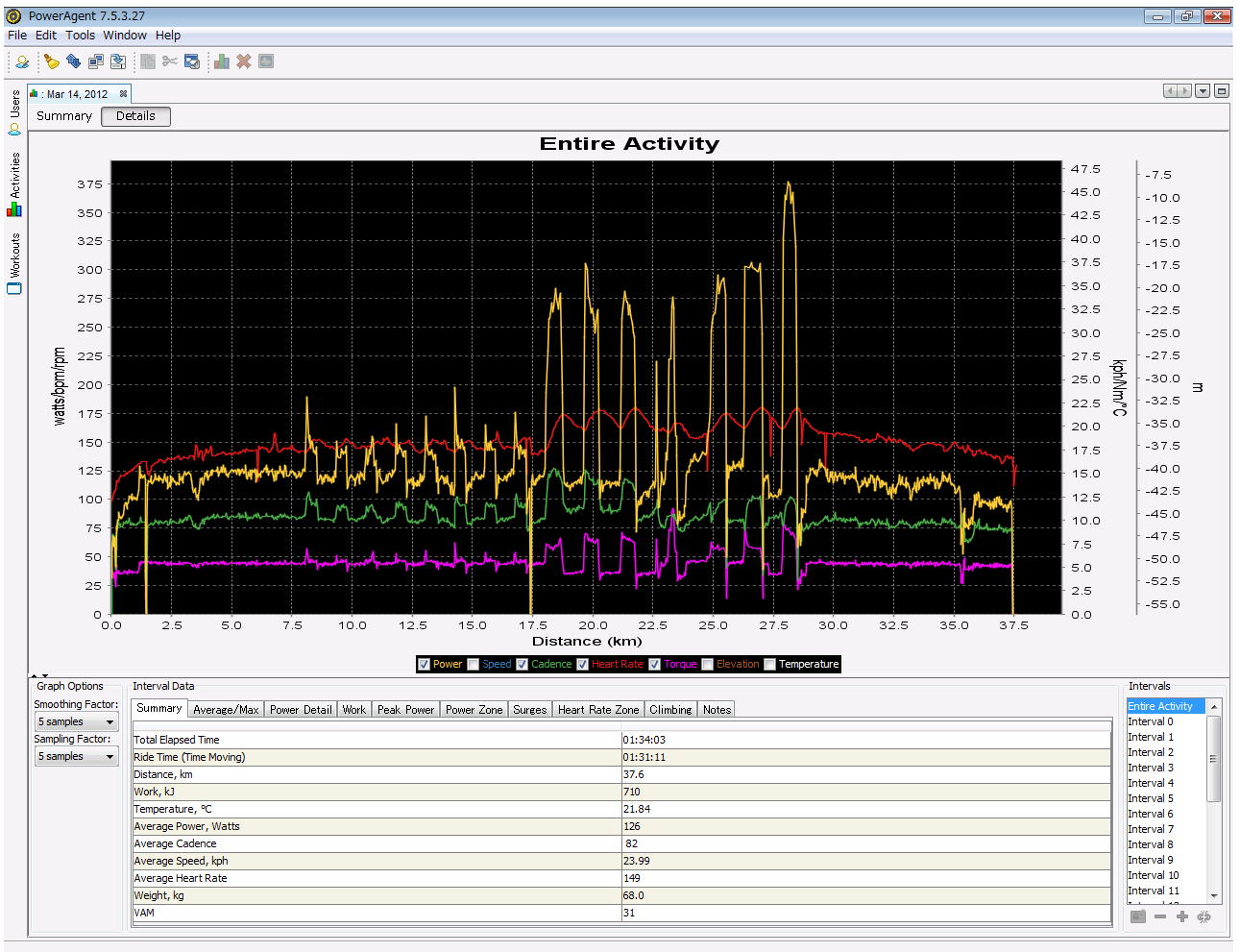The width and height of the screenshot is (1240, 952).
Task: Toggle the Cadence checkbox in chart legend
Action: click(523, 664)
